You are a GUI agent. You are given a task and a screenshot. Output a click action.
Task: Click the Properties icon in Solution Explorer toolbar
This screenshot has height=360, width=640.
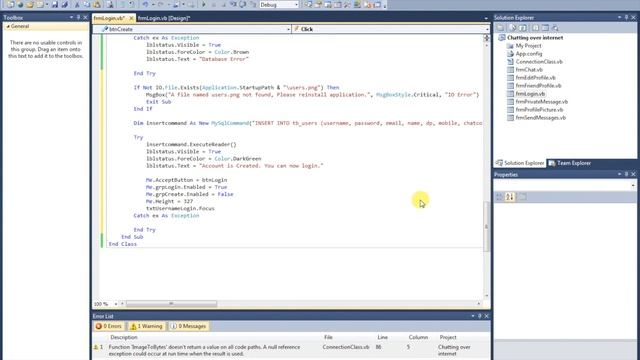point(500,28)
